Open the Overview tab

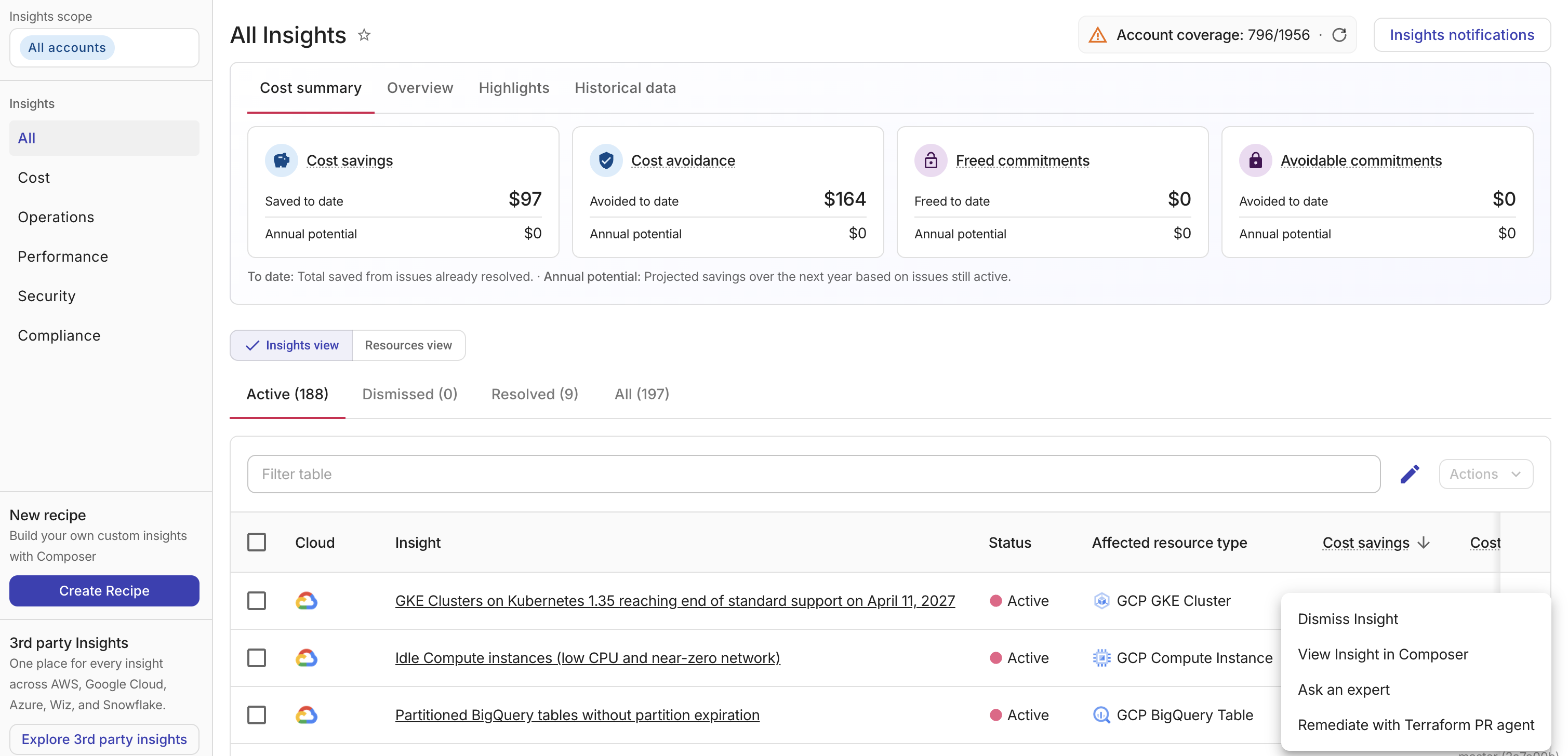[420, 88]
